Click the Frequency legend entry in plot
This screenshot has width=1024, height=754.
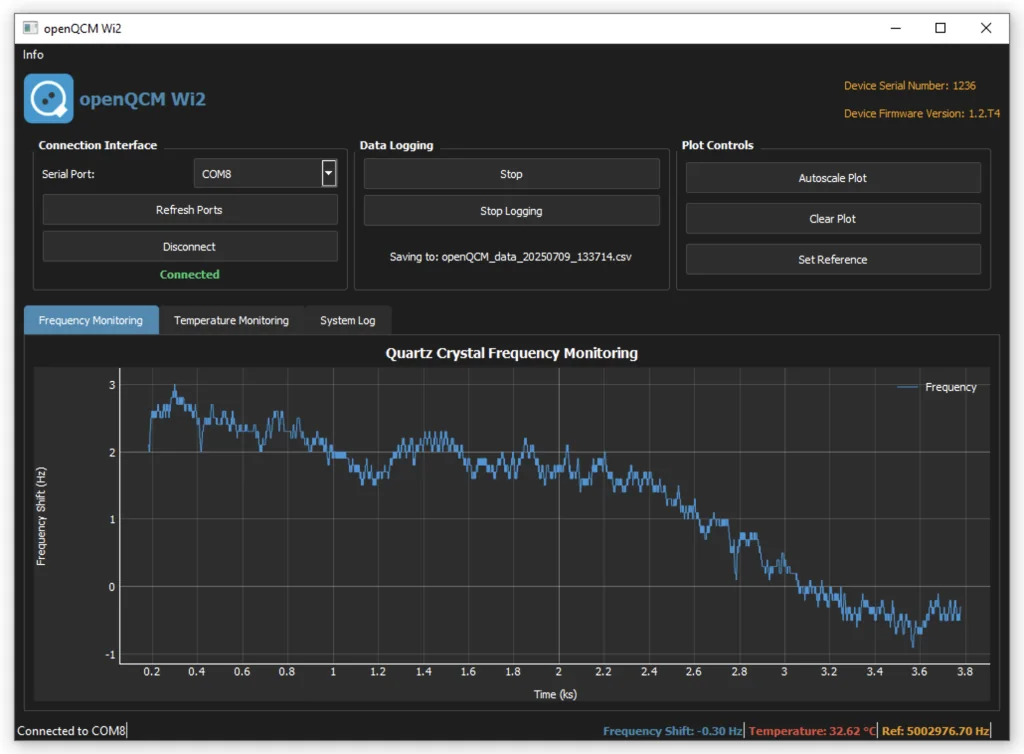(x=937, y=387)
